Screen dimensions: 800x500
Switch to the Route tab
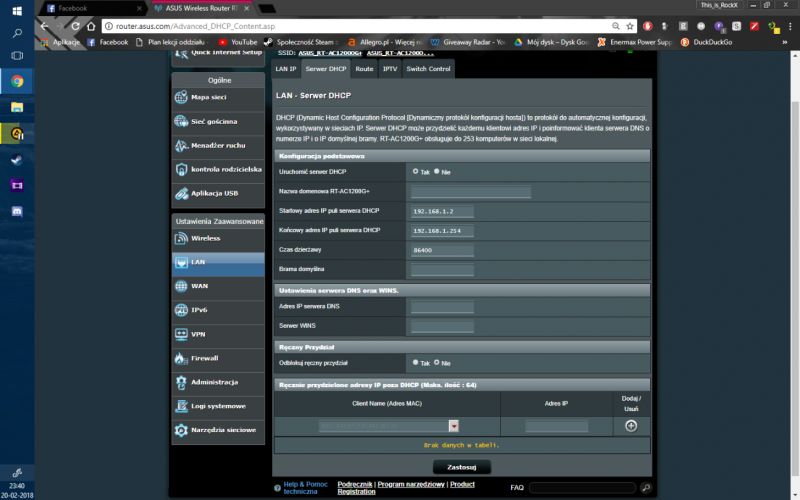tap(364, 69)
